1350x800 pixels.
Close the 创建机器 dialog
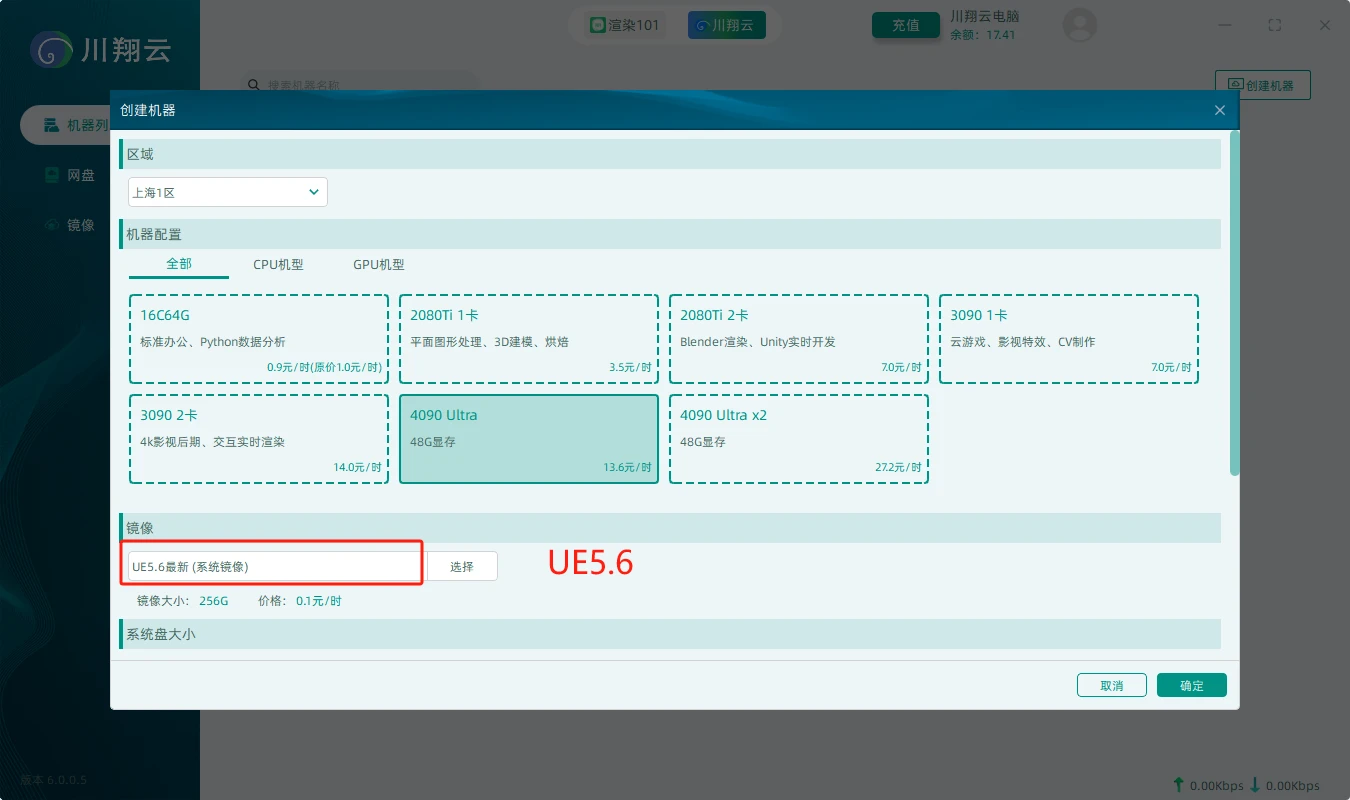coord(1220,110)
